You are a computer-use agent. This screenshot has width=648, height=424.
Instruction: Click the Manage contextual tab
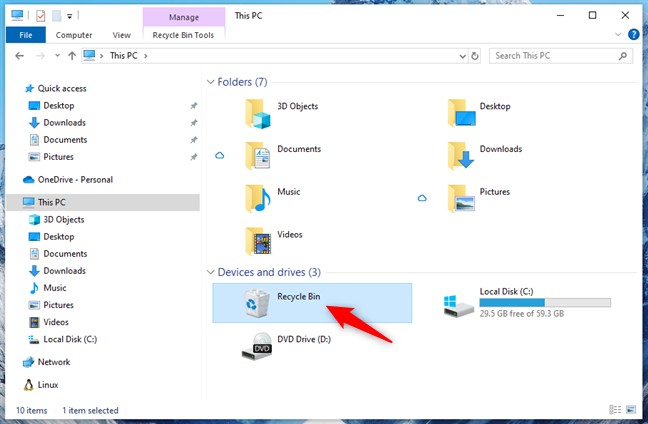[x=184, y=17]
